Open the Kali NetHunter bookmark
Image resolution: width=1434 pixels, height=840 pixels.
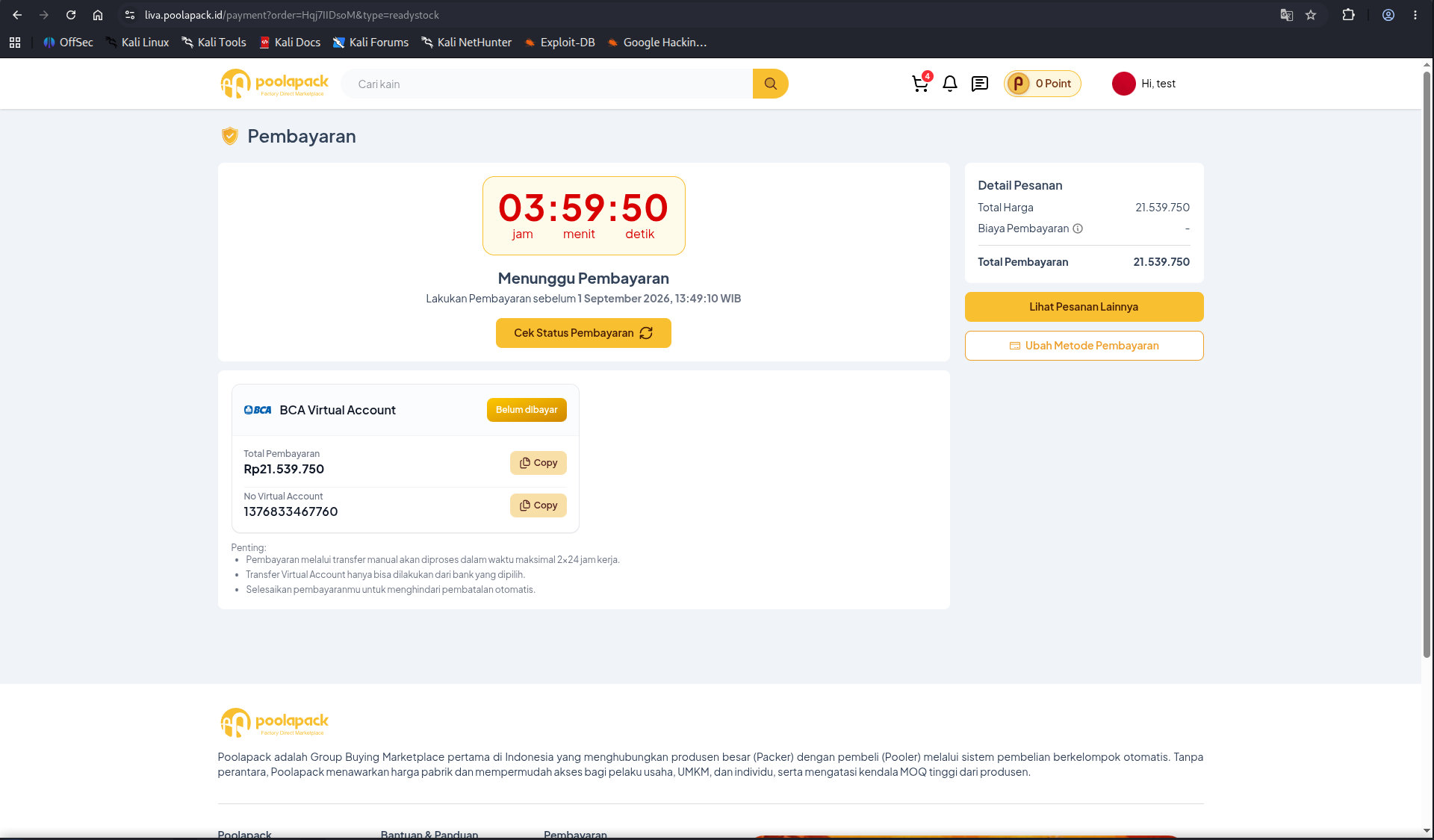click(467, 43)
